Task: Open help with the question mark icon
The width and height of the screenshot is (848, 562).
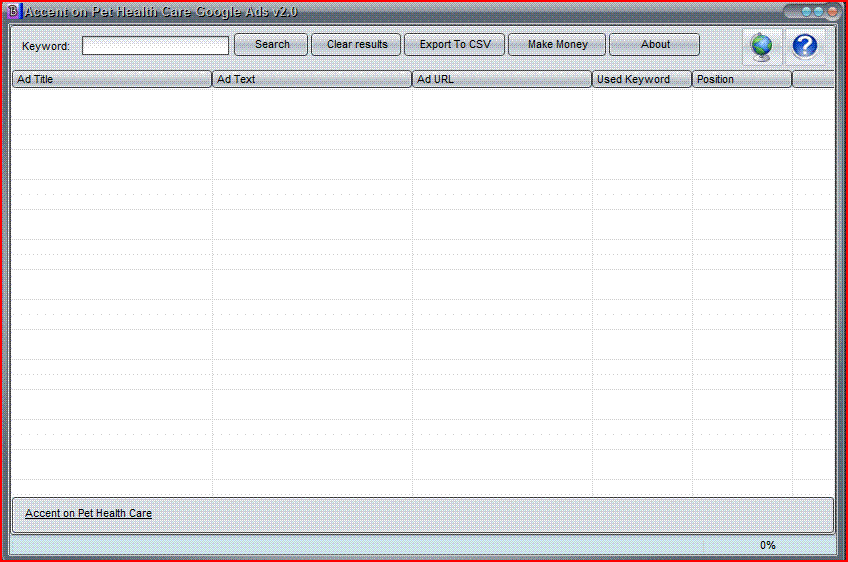Action: pyautogui.click(x=805, y=47)
